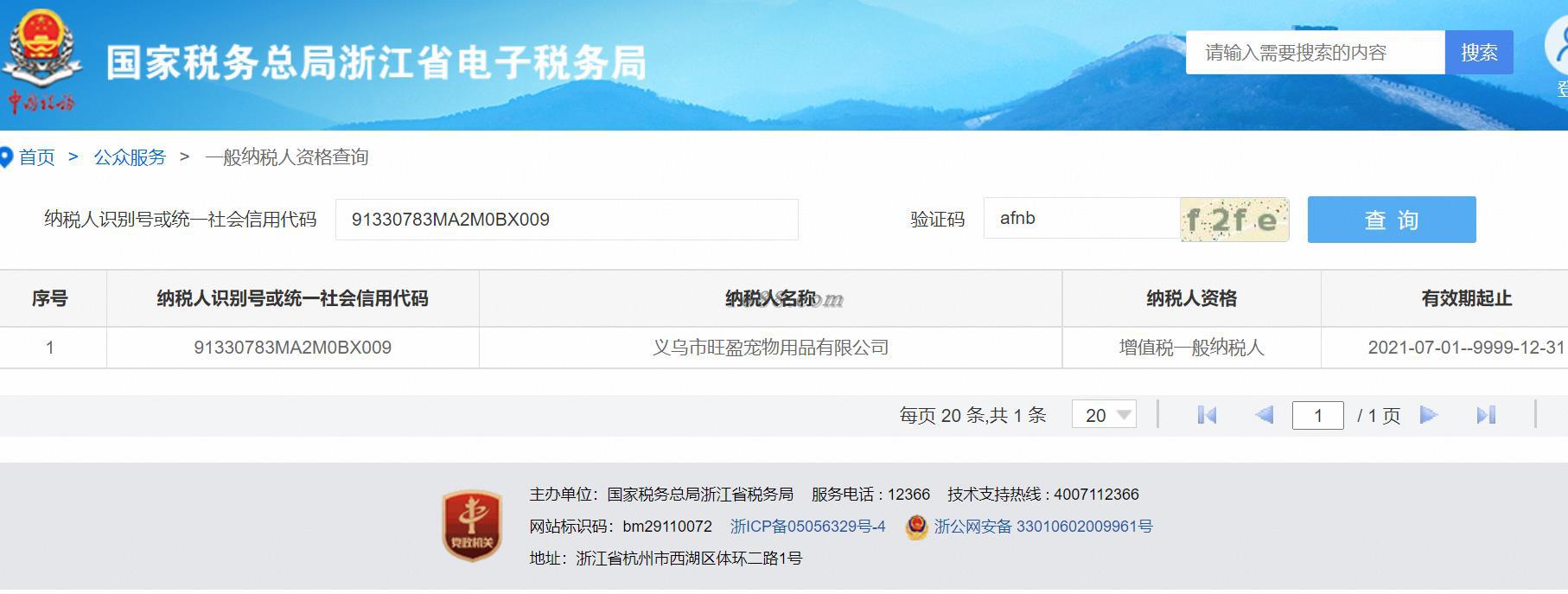Screen dimensions: 1568x594
Task: Go to last page arrow icon
Action: coord(1486,415)
